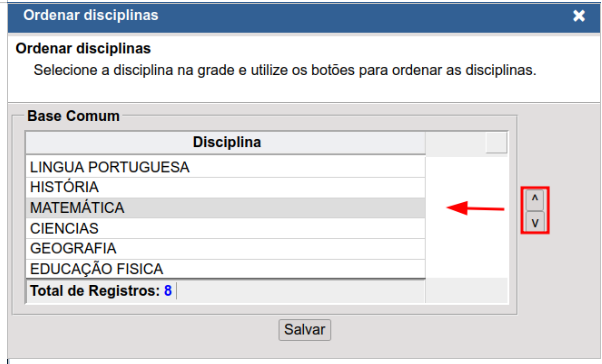The height and width of the screenshot is (364, 602).
Task: Choose the CIENCIAS discipline row
Action: click(226, 228)
